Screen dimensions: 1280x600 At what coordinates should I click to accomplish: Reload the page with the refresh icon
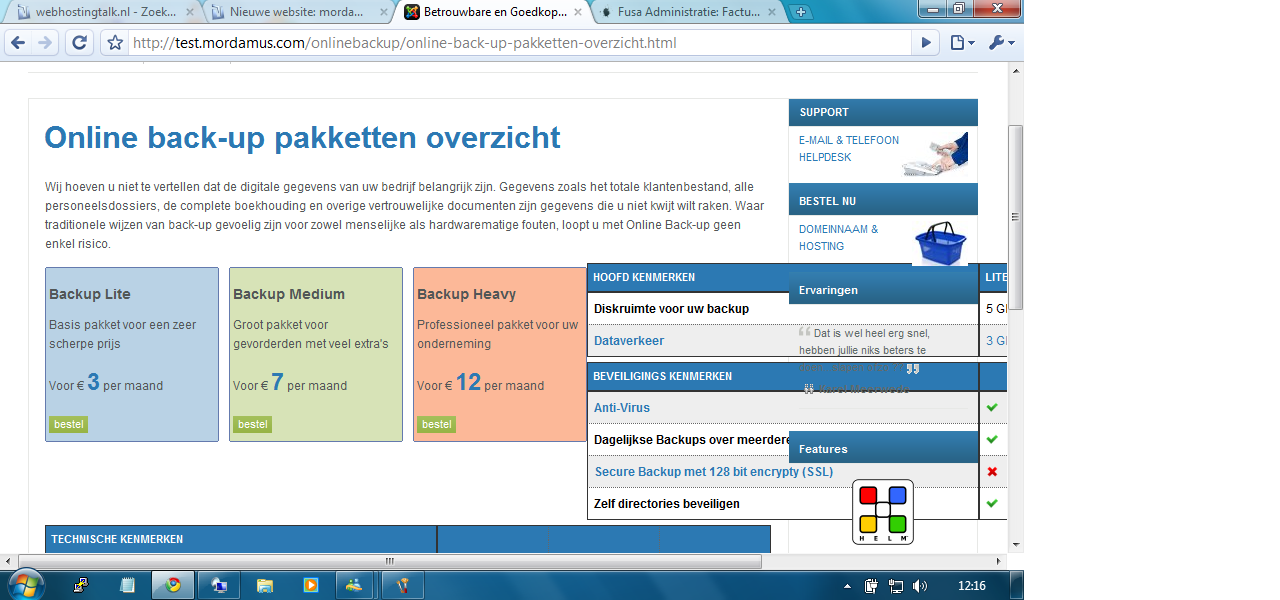79,43
